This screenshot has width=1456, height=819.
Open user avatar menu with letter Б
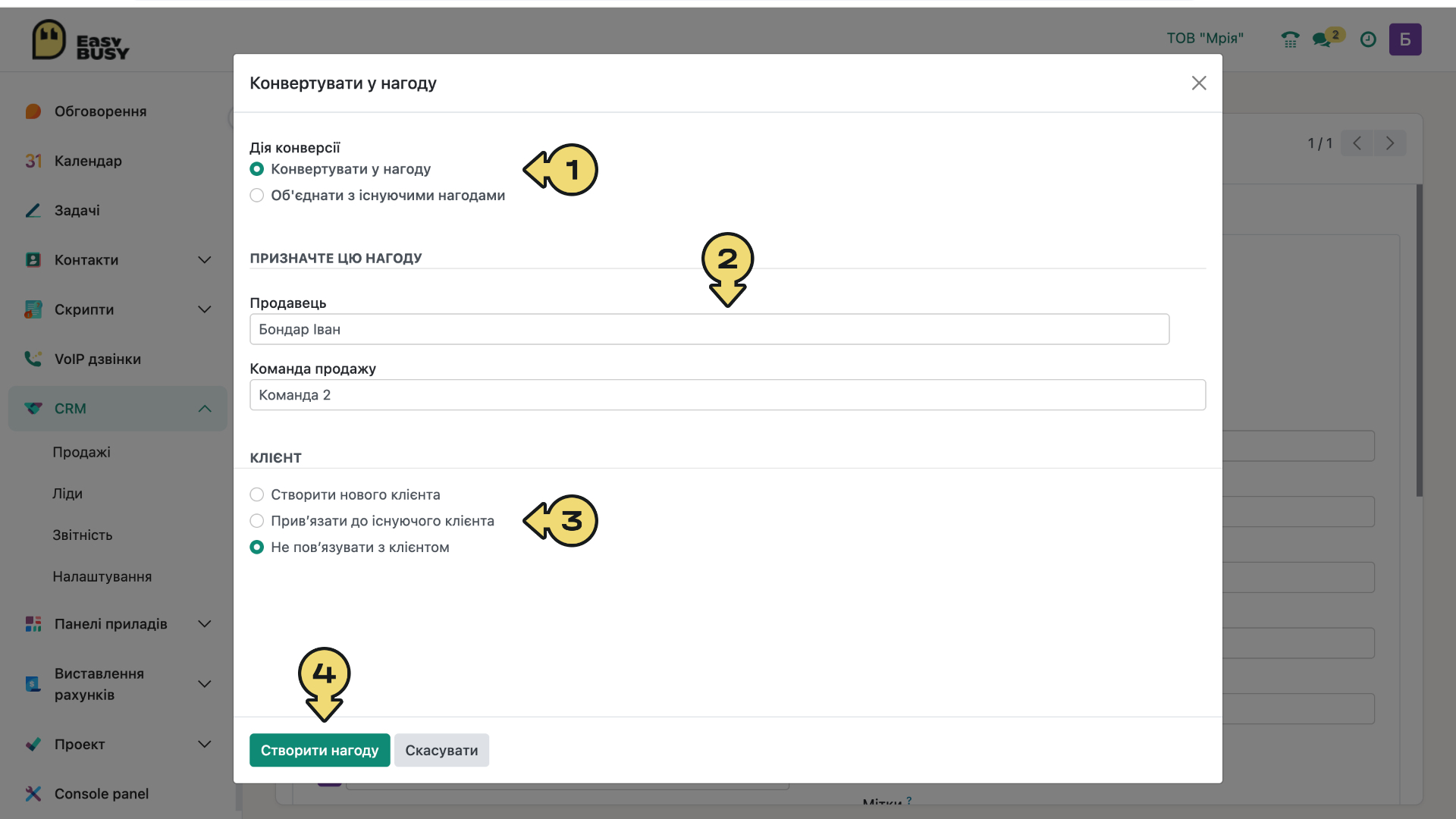[x=1405, y=39]
